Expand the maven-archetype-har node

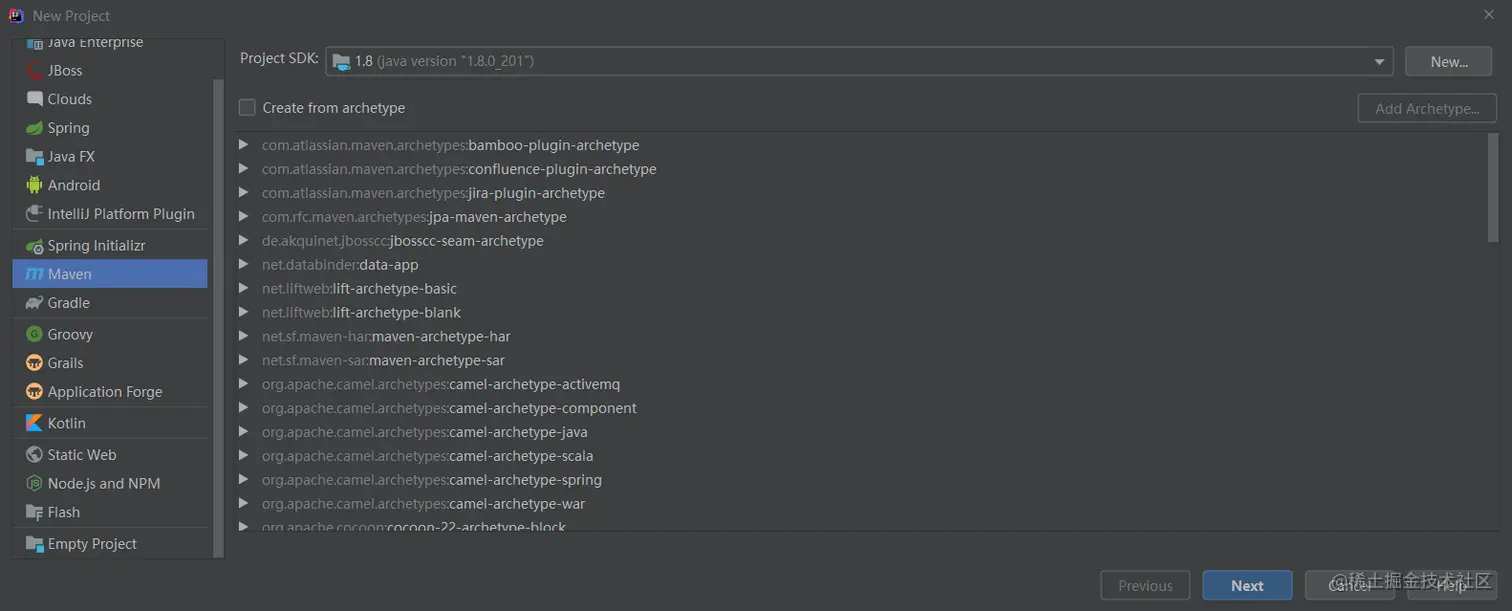(x=243, y=336)
